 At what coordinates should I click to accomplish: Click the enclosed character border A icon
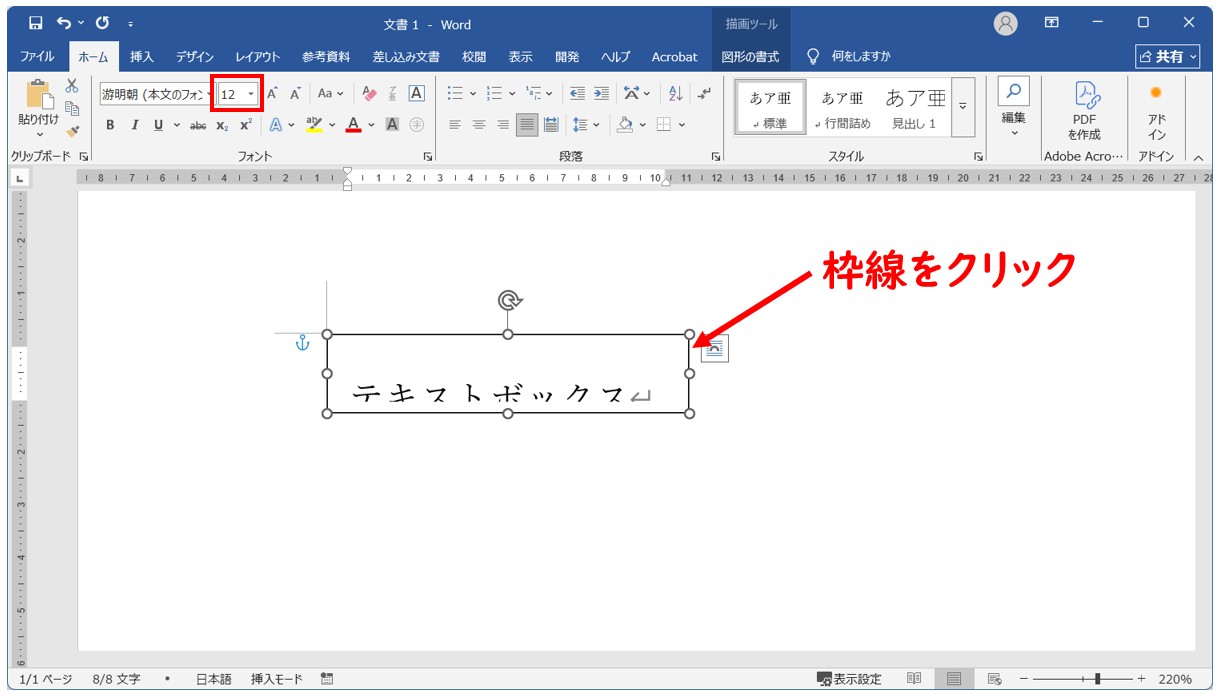pos(417,94)
